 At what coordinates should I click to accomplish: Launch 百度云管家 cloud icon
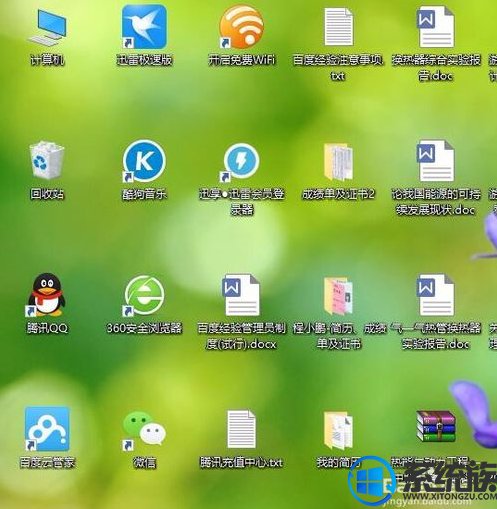point(47,429)
